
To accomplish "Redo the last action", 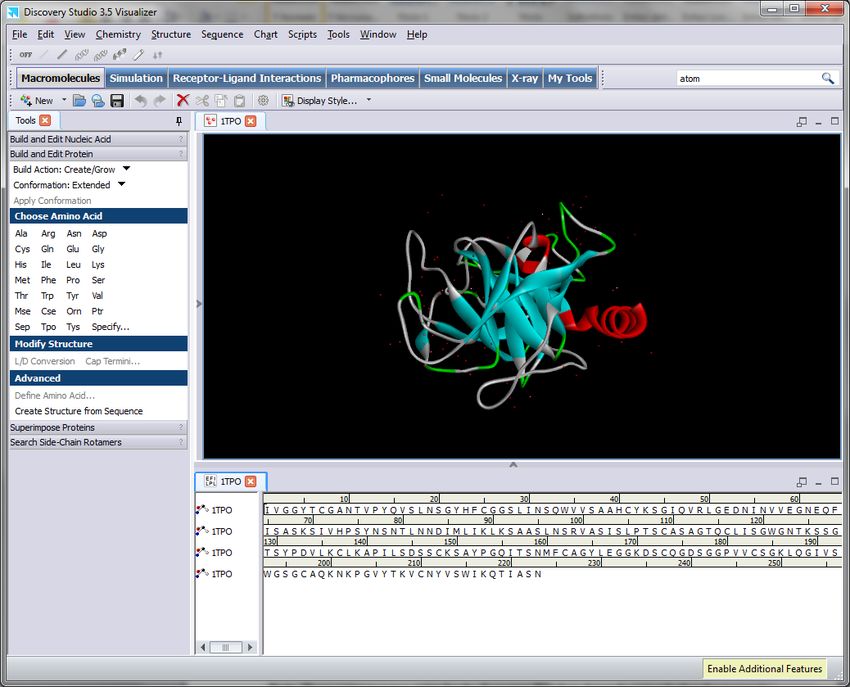I will pos(160,101).
